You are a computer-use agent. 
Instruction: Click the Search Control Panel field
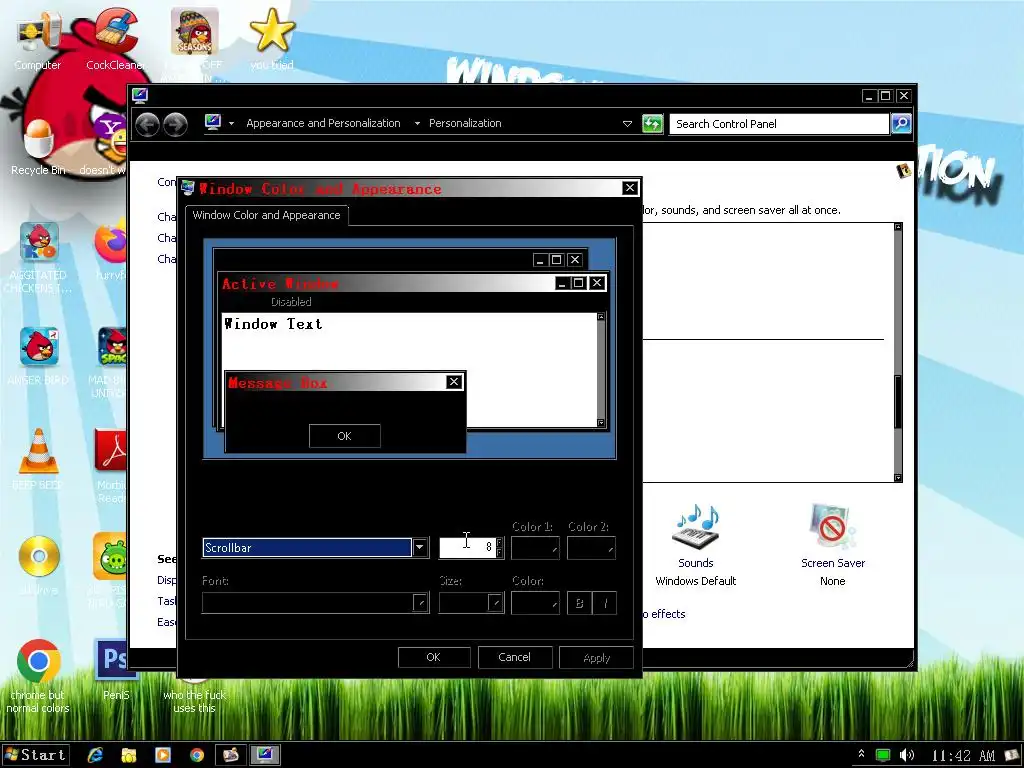779,123
